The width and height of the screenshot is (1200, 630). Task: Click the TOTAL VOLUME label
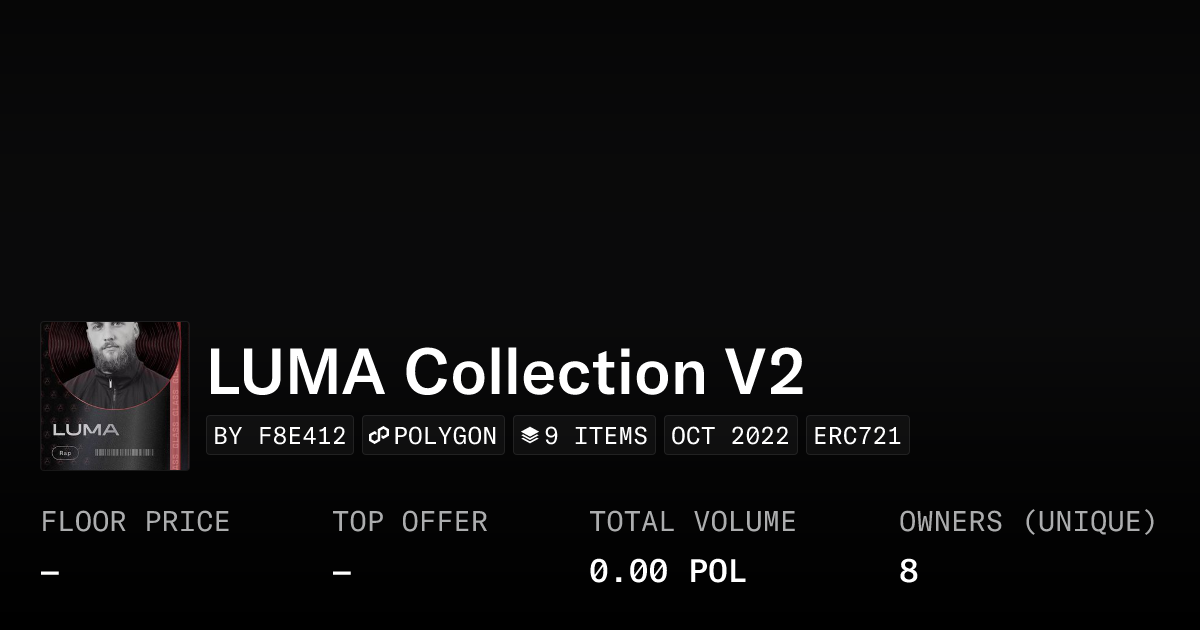coord(692,522)
